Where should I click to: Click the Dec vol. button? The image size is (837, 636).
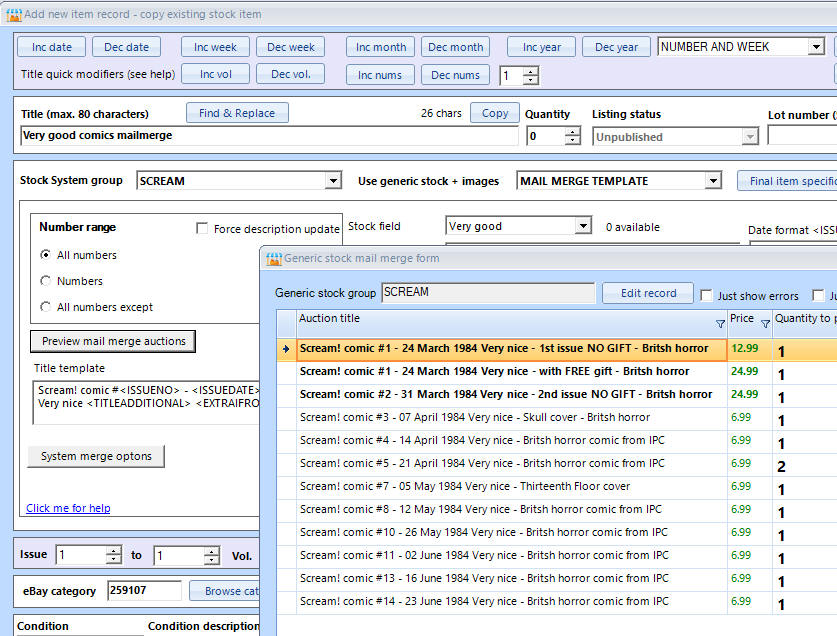click(290, 74)
